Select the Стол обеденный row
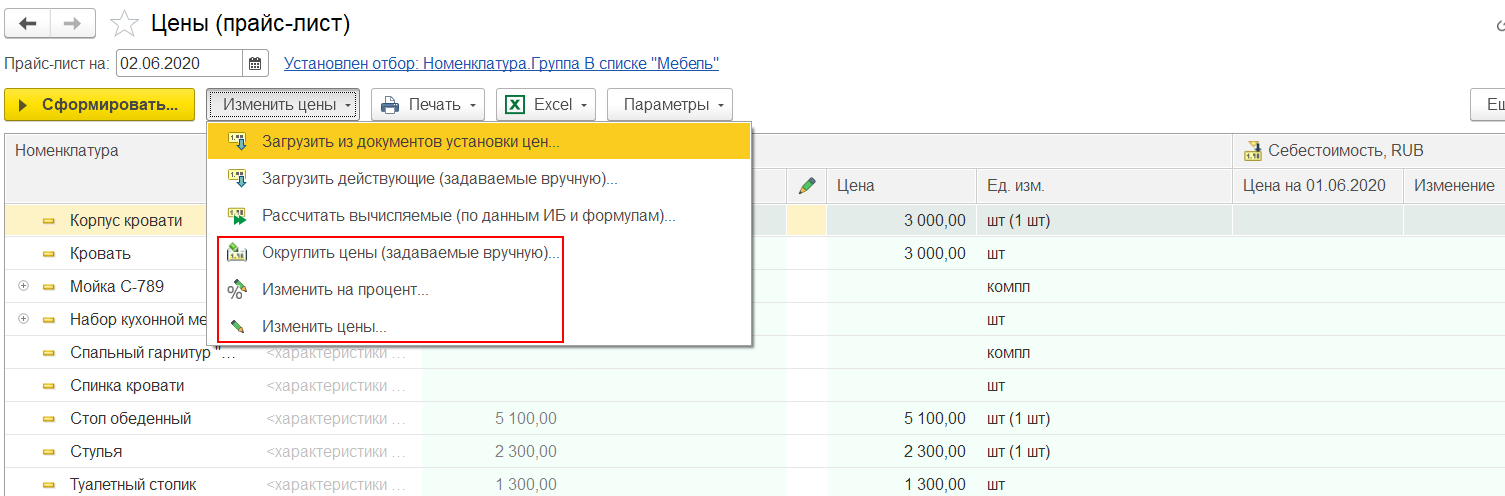 tap(130, 418)
